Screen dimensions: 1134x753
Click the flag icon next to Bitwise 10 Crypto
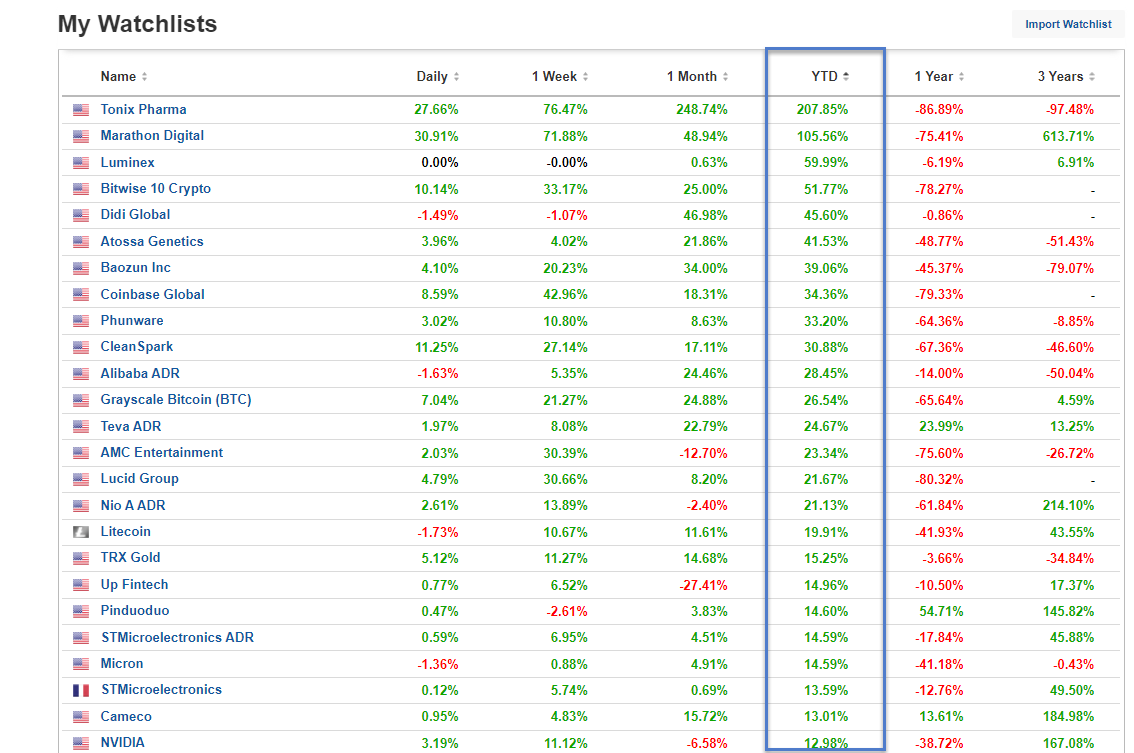point(81,189)
